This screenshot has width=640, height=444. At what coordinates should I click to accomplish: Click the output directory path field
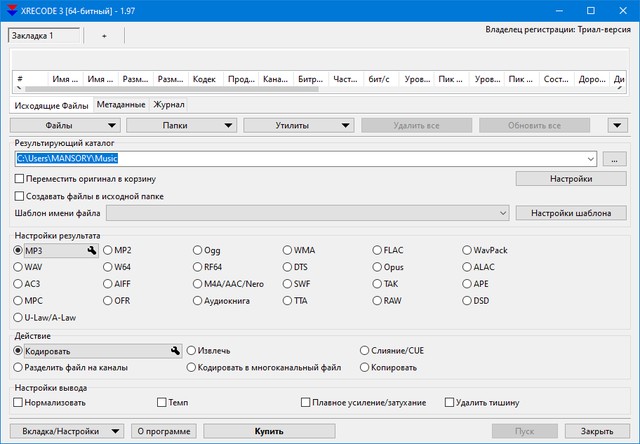(300, 158)
